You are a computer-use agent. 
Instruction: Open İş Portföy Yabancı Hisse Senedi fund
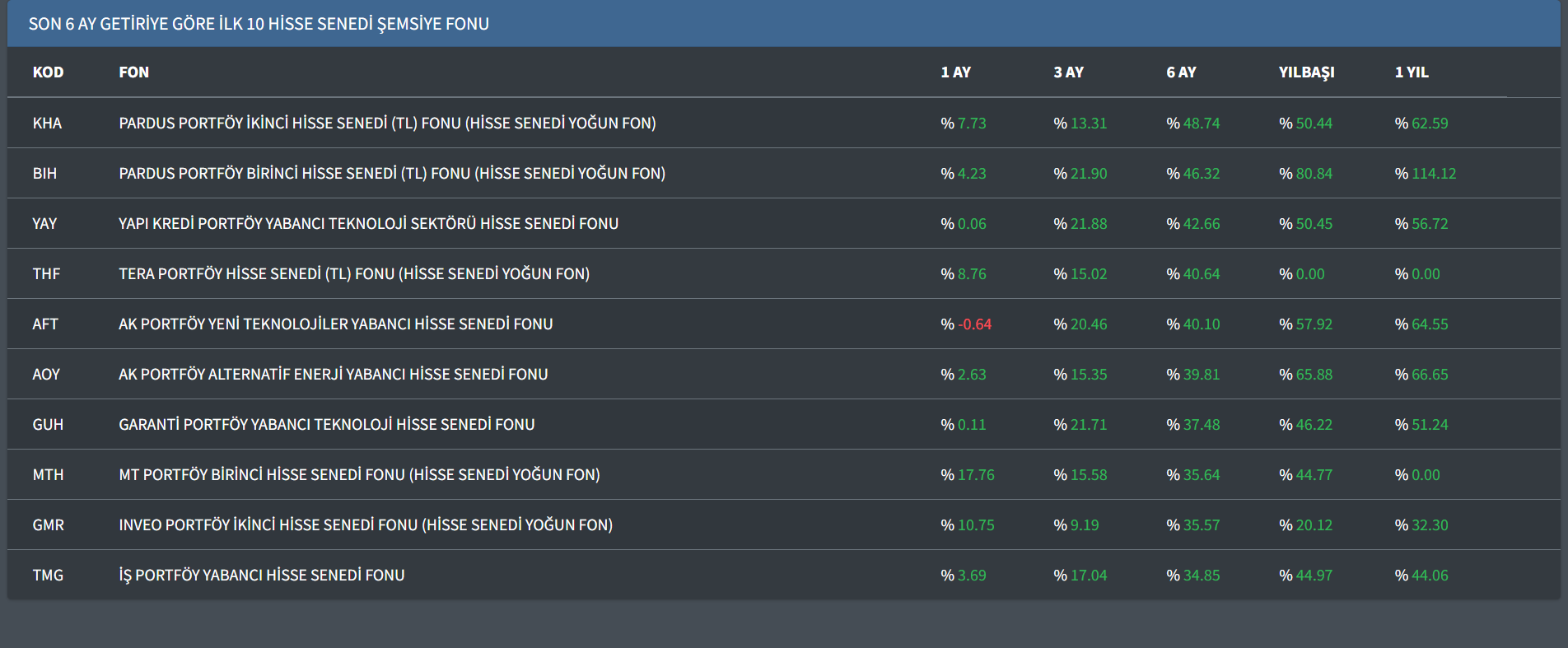(261, 576)
